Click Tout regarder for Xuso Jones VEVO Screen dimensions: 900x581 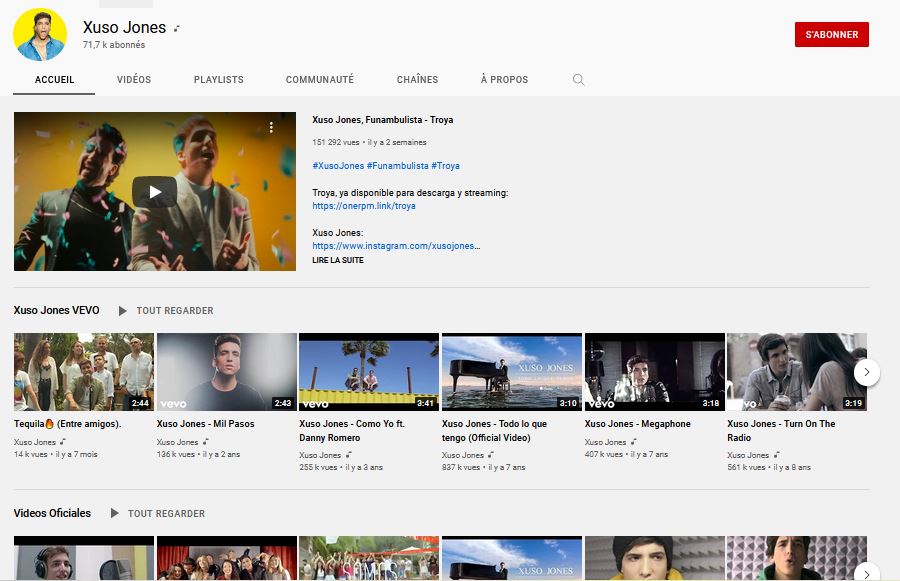coord(175,311)
